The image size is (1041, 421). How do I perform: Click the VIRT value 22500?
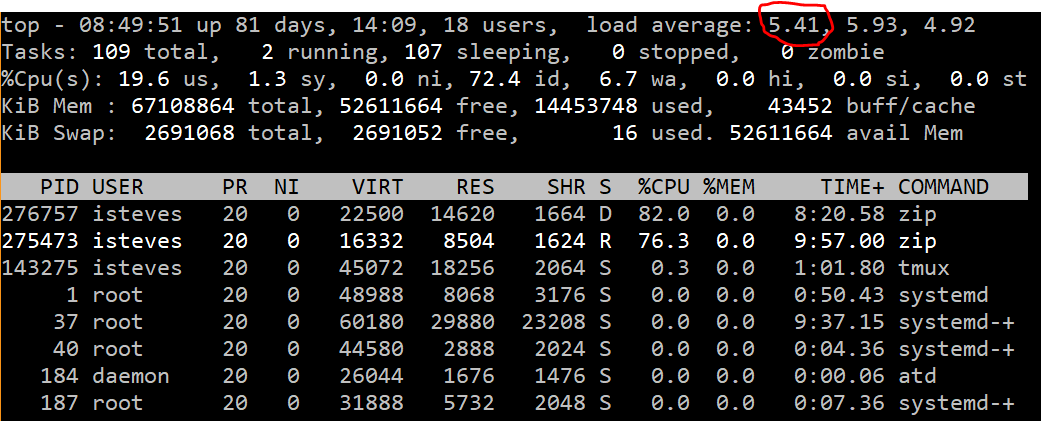[x=371, y=214]
